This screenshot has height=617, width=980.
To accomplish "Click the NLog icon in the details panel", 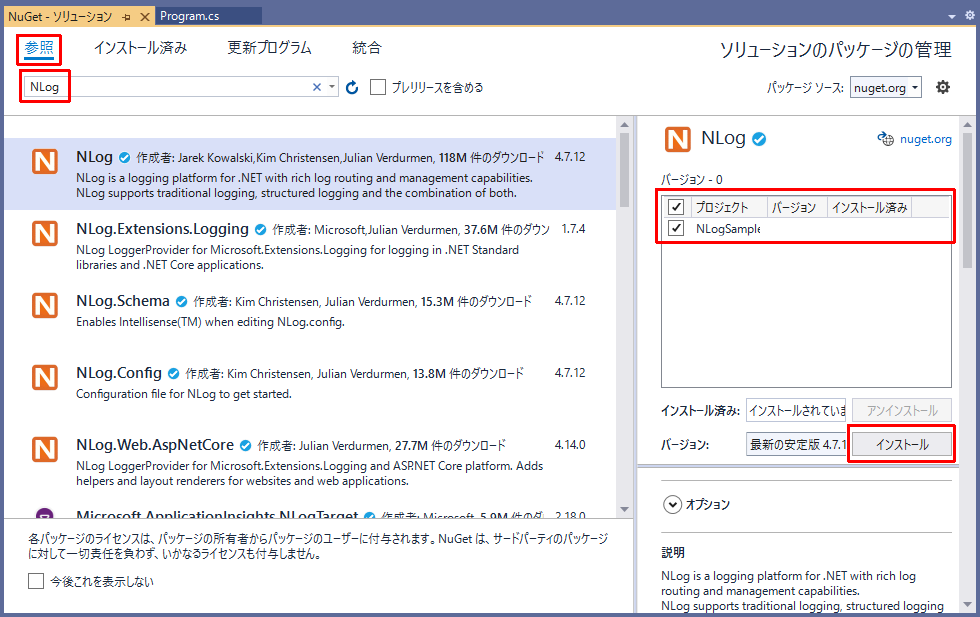I will click(678, 140).
